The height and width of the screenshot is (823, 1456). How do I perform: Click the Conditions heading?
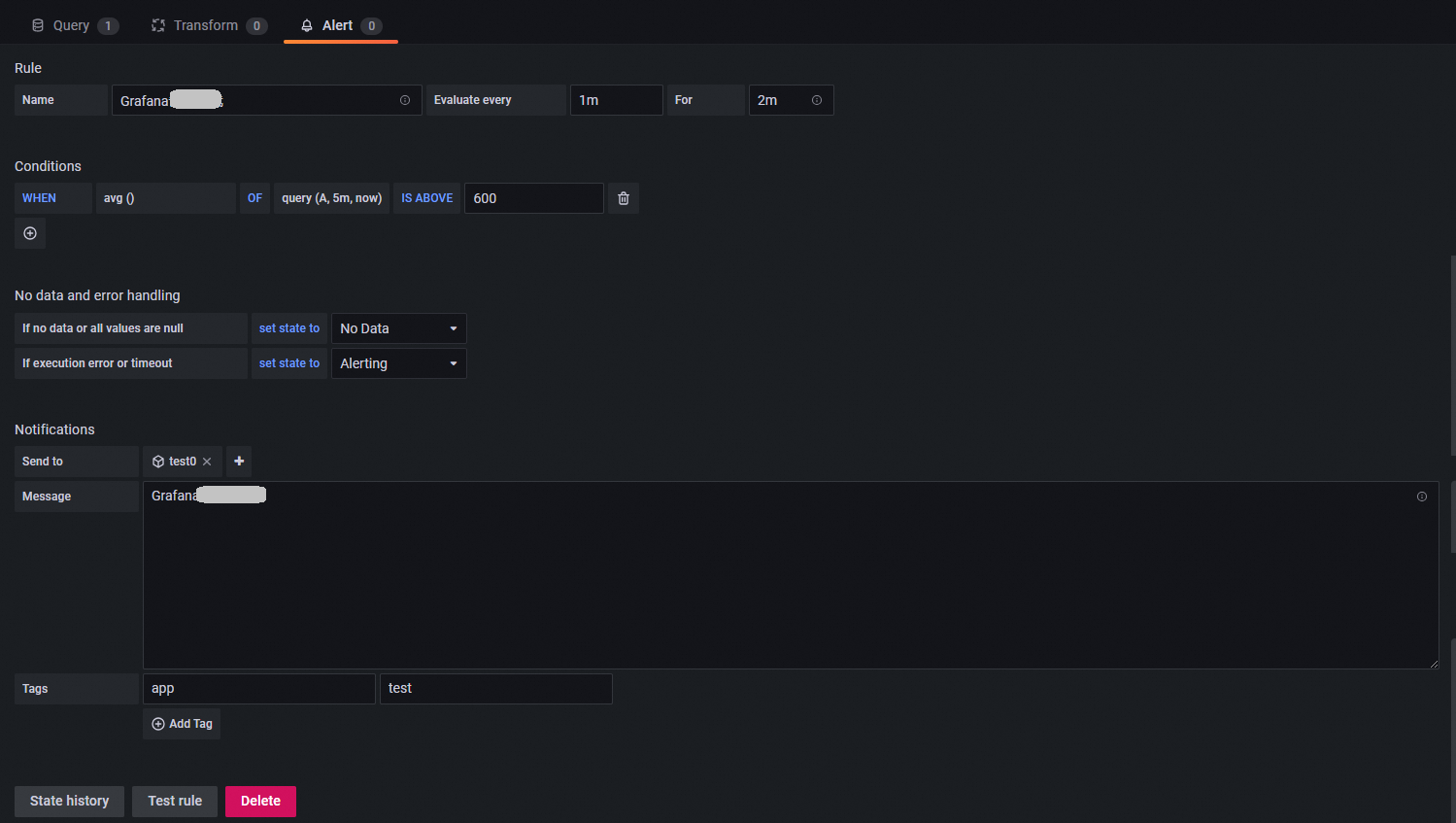tap(48, 166)
